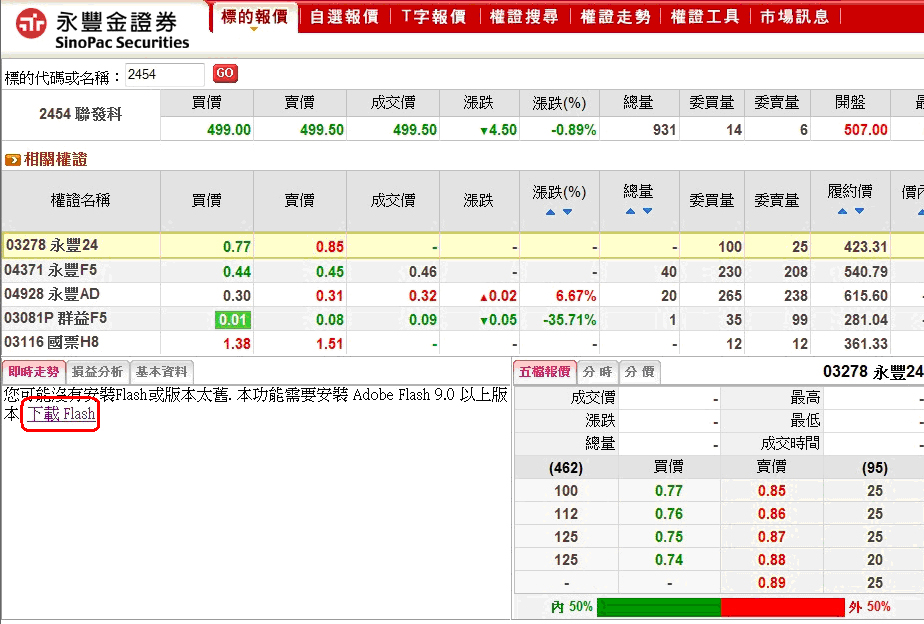Open the 自選報價 menu tab
Image resolution: width=924 pixels, height=624 pixels.
click(344, 16)
